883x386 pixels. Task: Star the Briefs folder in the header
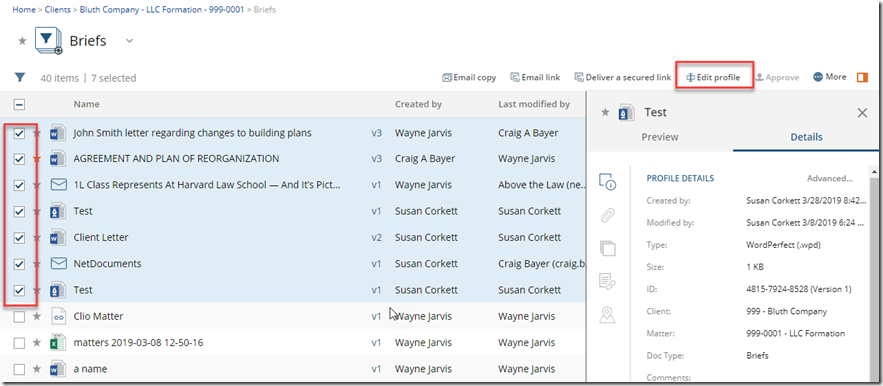22,41
